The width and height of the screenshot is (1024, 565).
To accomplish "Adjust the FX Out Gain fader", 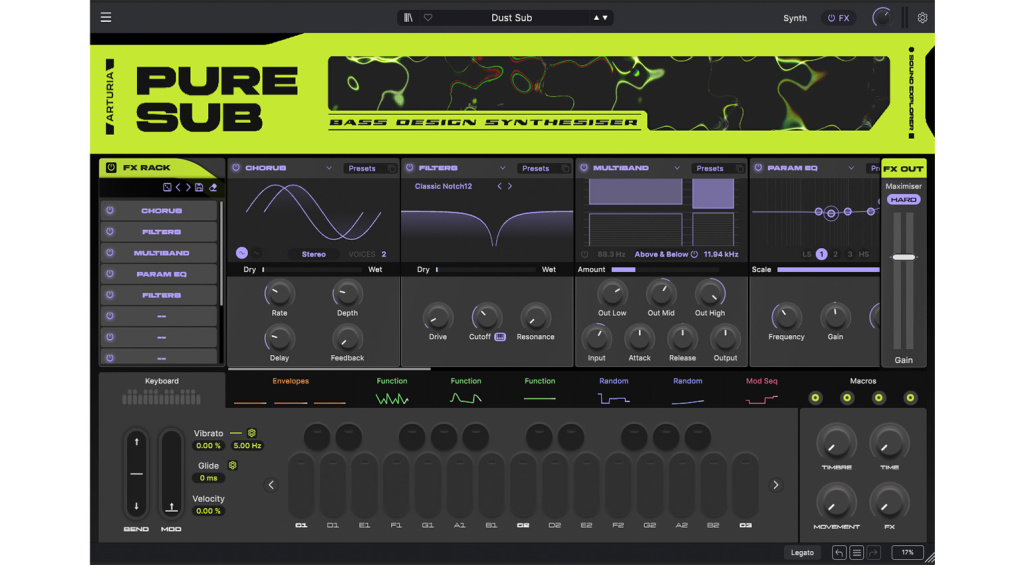I will tap(903, 257).
